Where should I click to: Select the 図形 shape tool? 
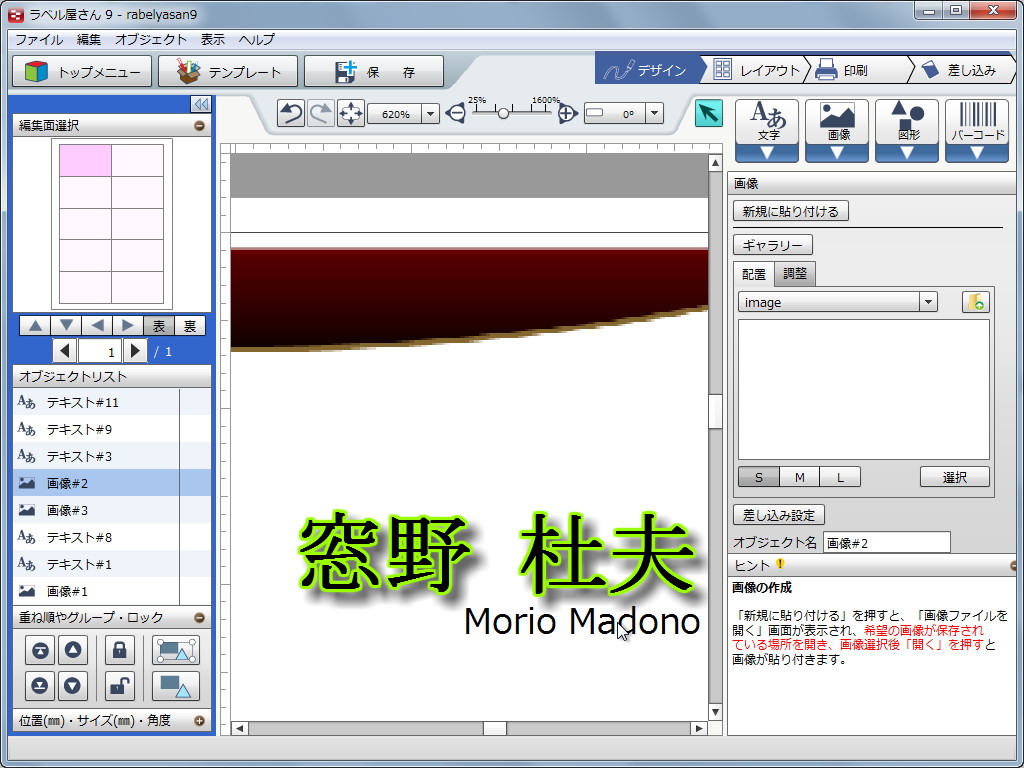click(906, 122)
